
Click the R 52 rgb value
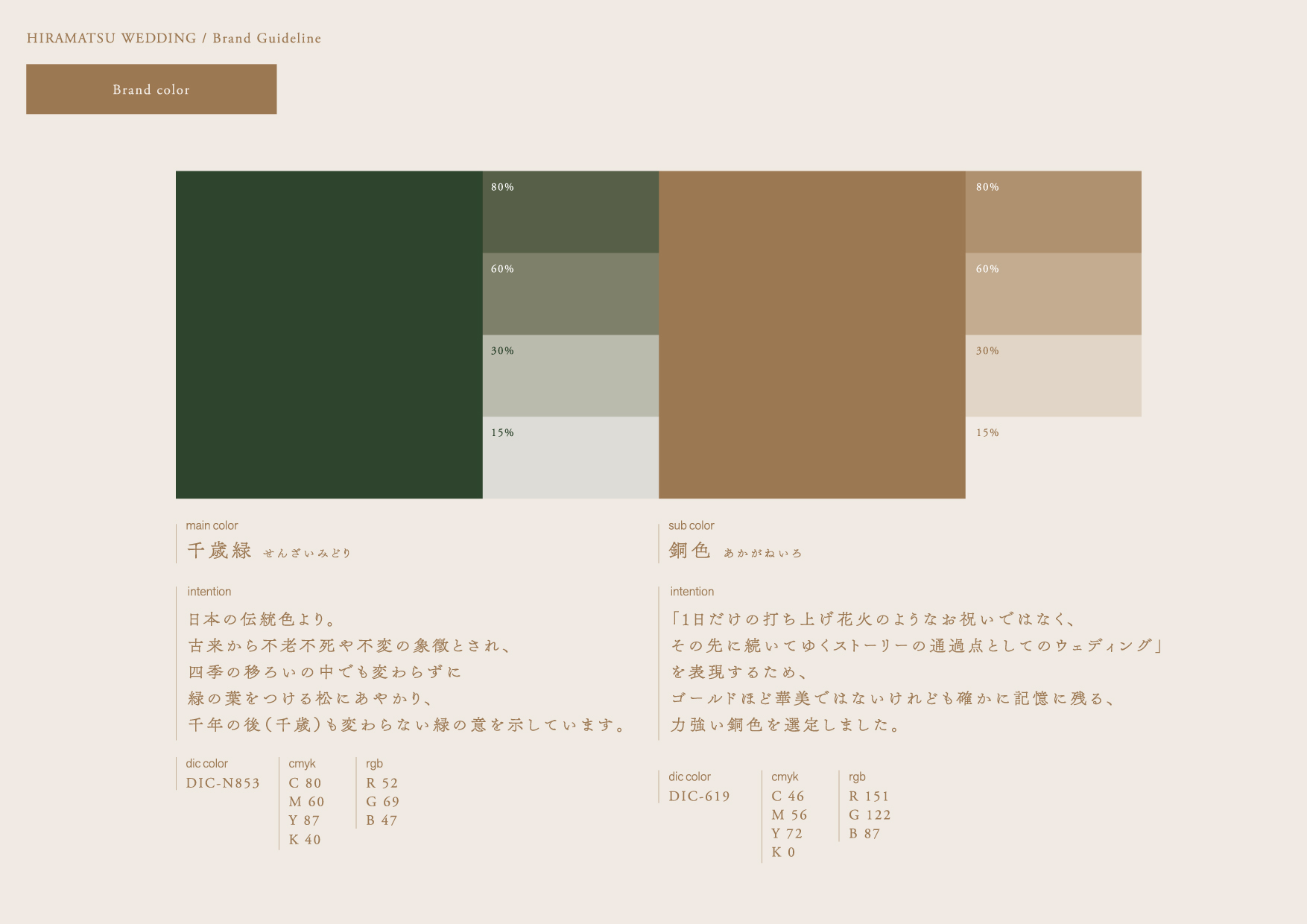tap(382, 783)
